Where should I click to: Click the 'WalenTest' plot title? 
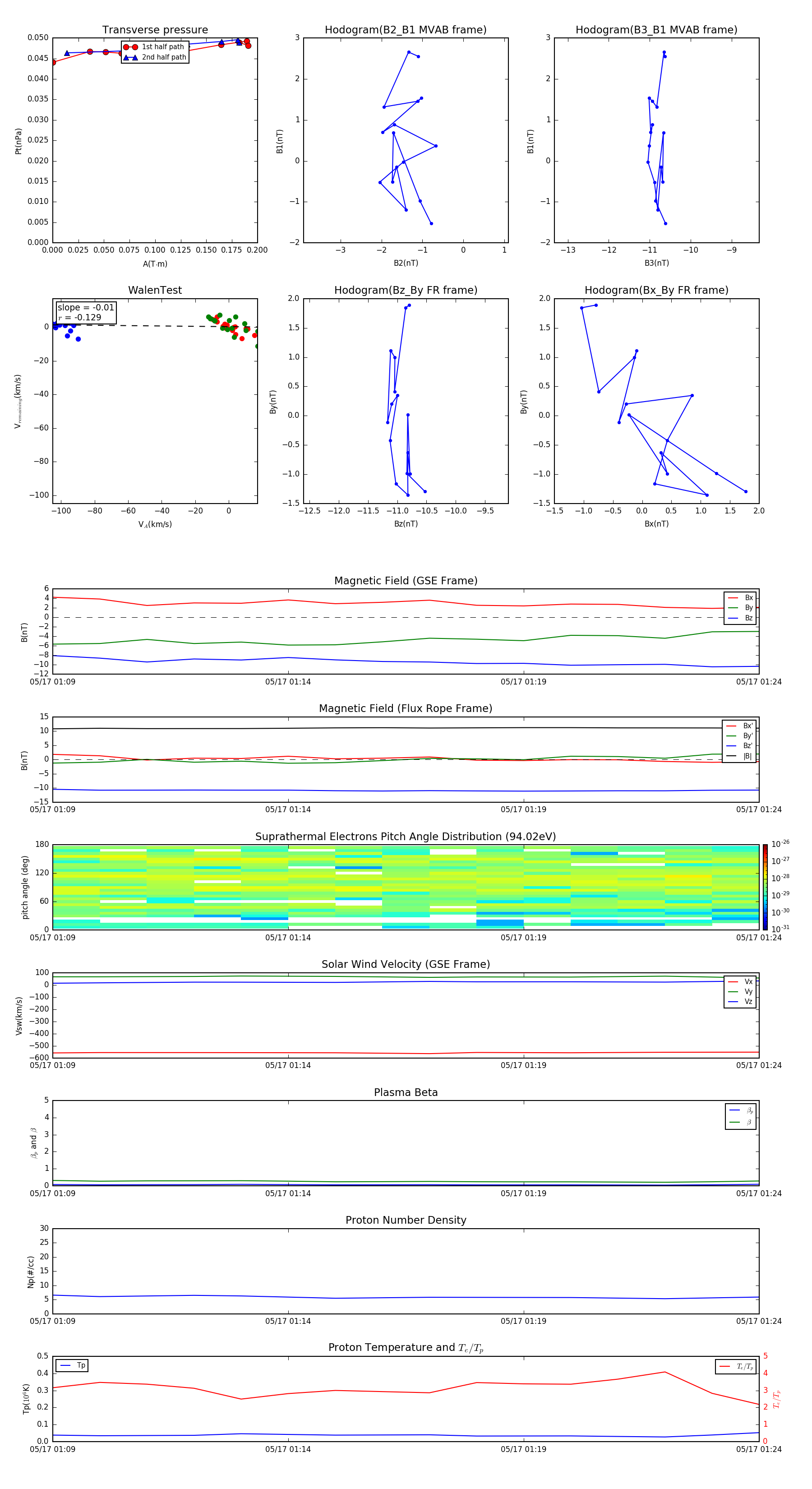click(x=155, y=290)
